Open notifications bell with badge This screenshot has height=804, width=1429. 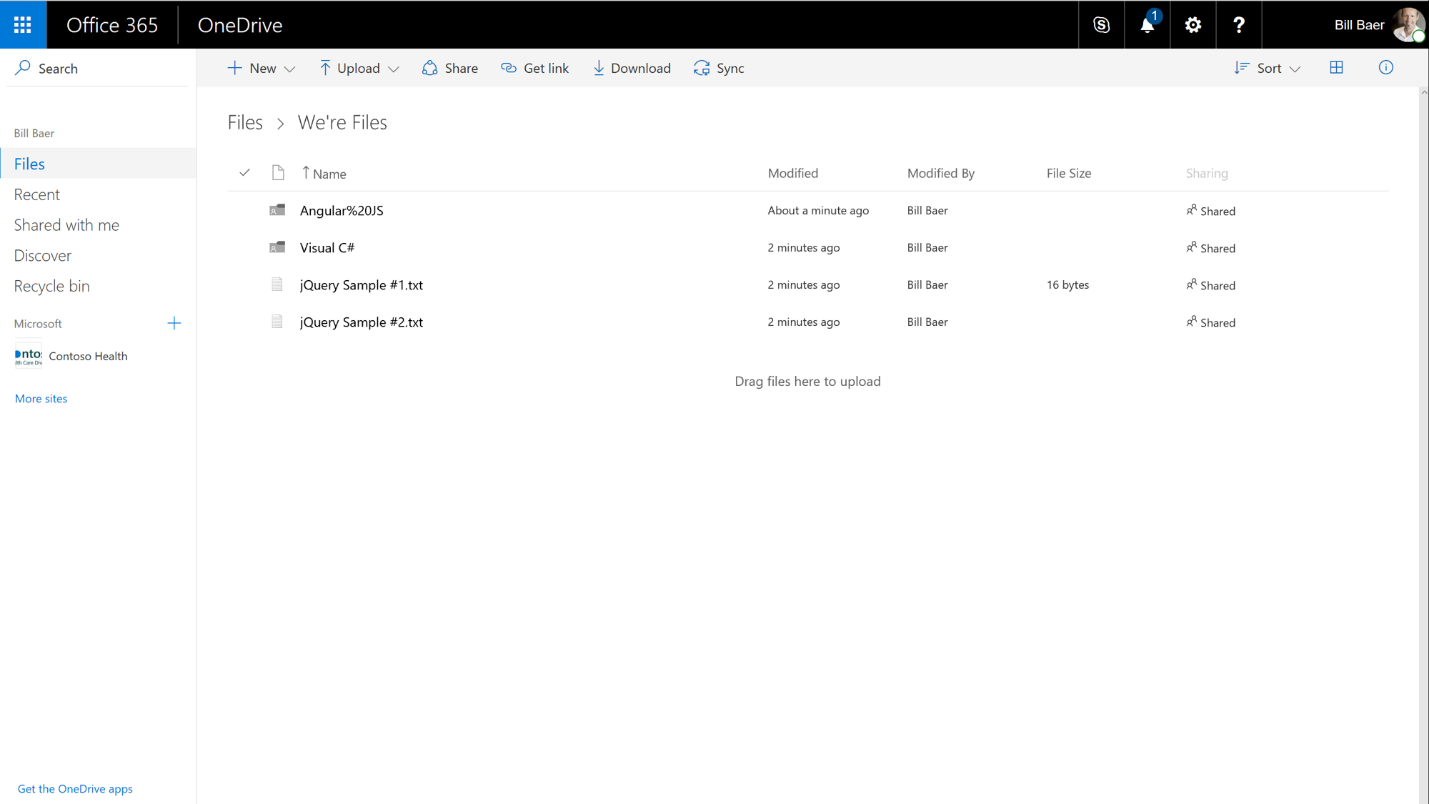click(x=1147, y=25)
